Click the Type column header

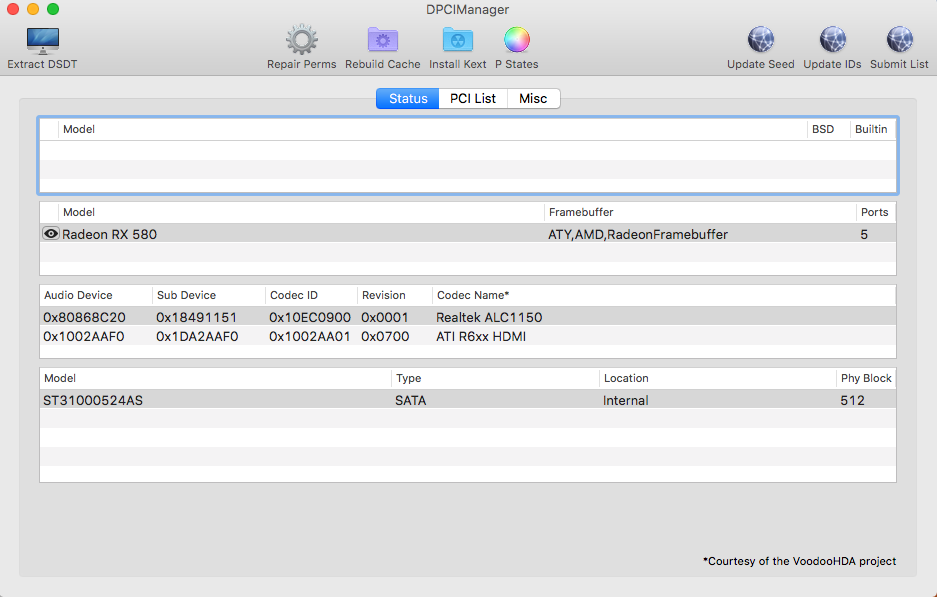(495, 378)
